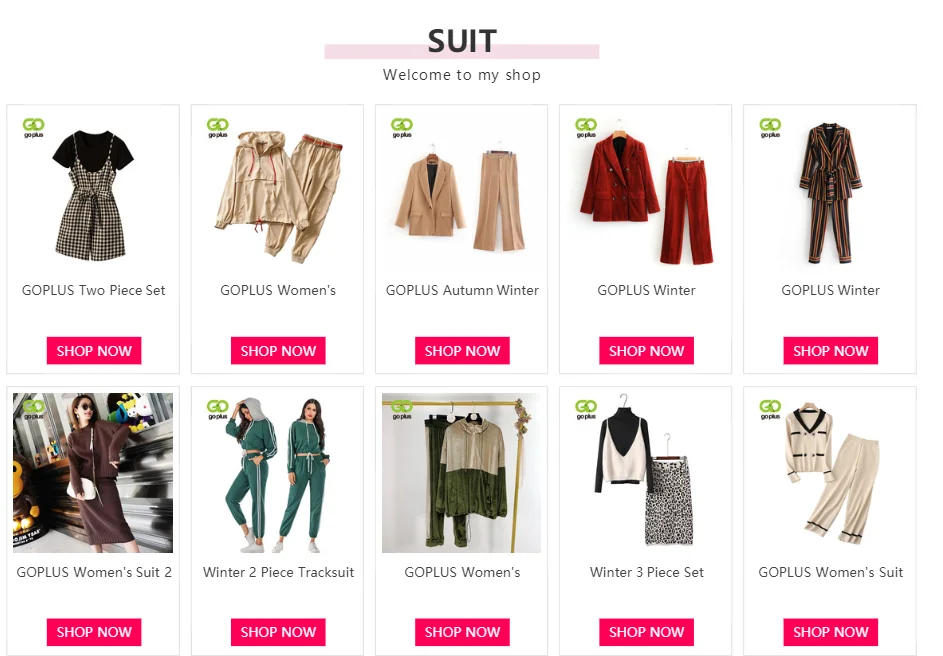Click GOPLUS Women's title under green velvet set
Screen dimensions: 943x656
tap(462, 572)
